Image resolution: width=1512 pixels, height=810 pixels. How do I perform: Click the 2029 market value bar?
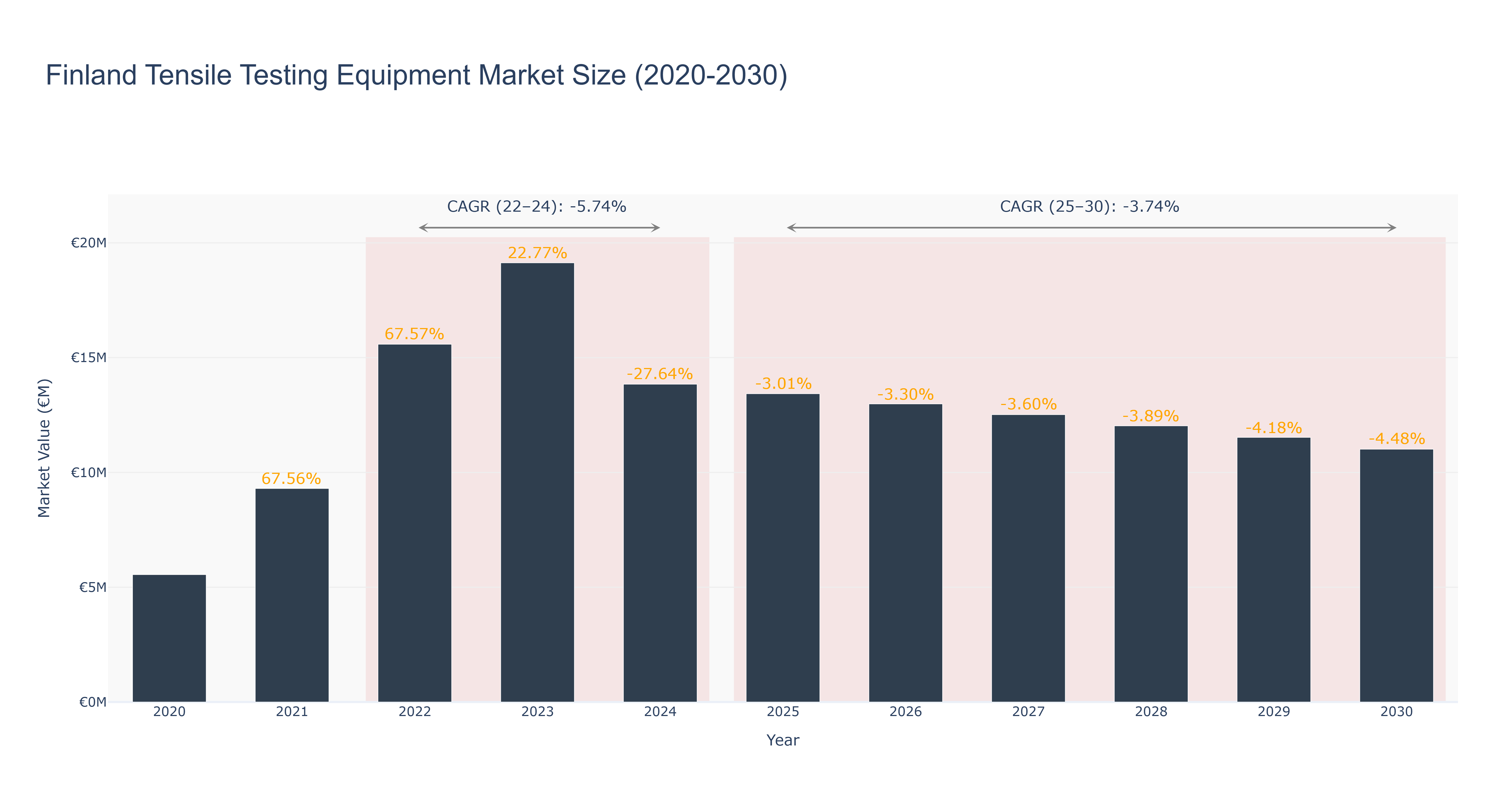pyautogui.click(x=1273, y=569)
